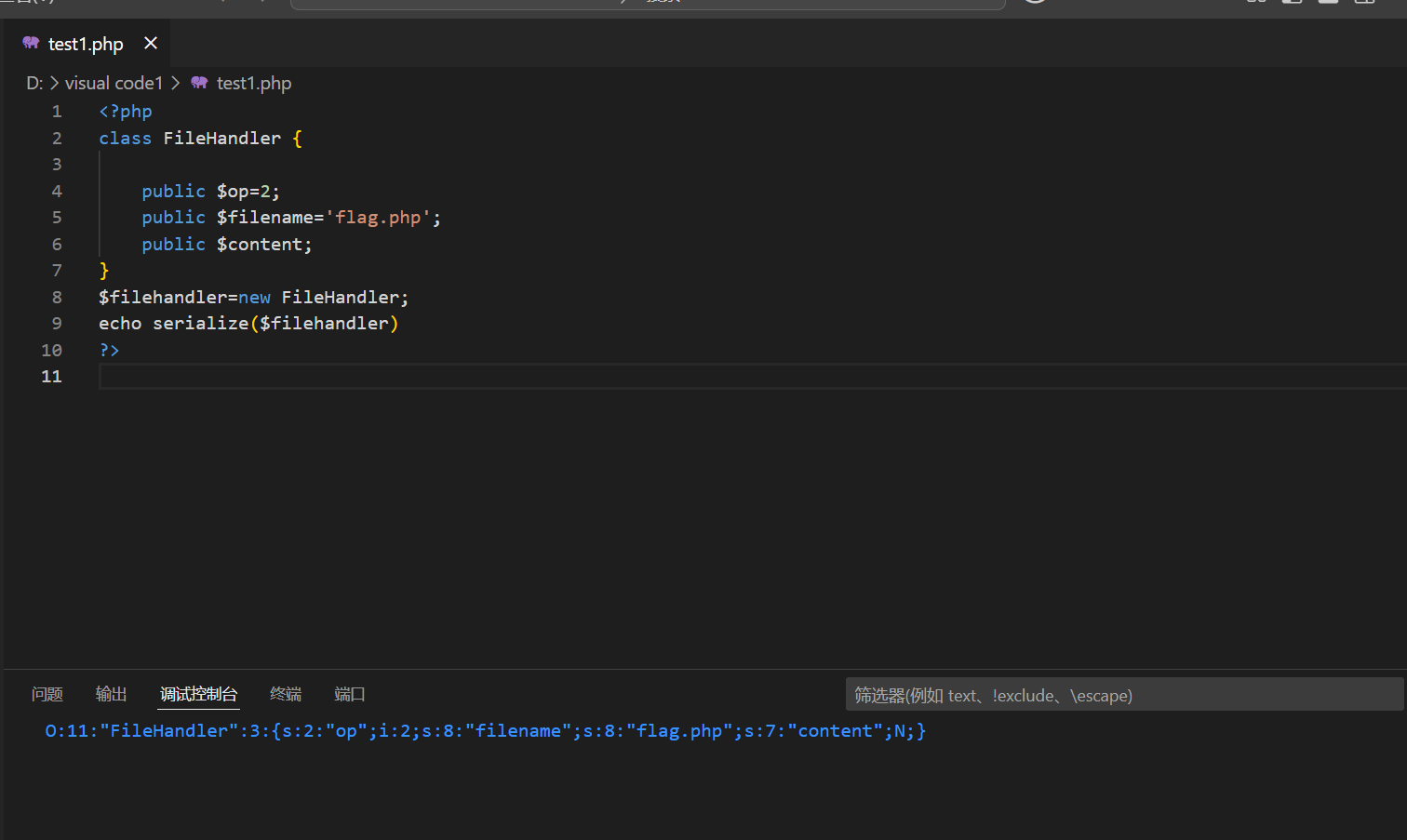
Task: Open the test1.php breadcrumb file segment
Action: [x=254, y=83]
